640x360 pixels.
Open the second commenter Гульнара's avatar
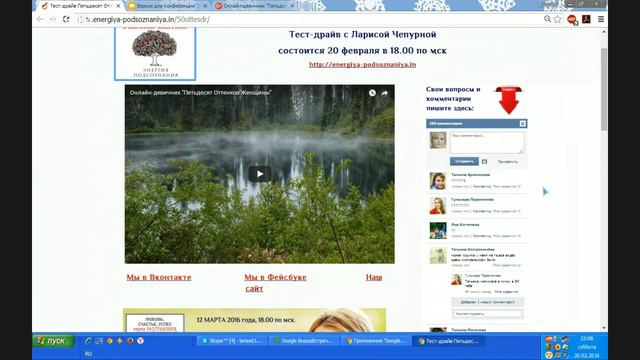click(x=438, y=206)
